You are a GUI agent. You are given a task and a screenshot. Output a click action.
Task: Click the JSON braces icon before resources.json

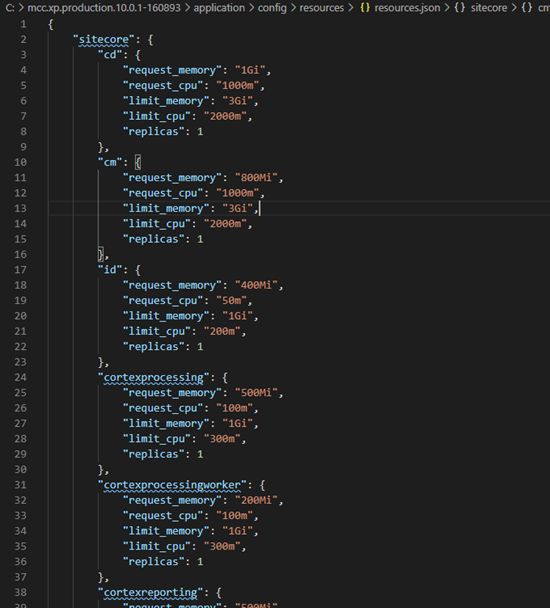click(365, 8)
